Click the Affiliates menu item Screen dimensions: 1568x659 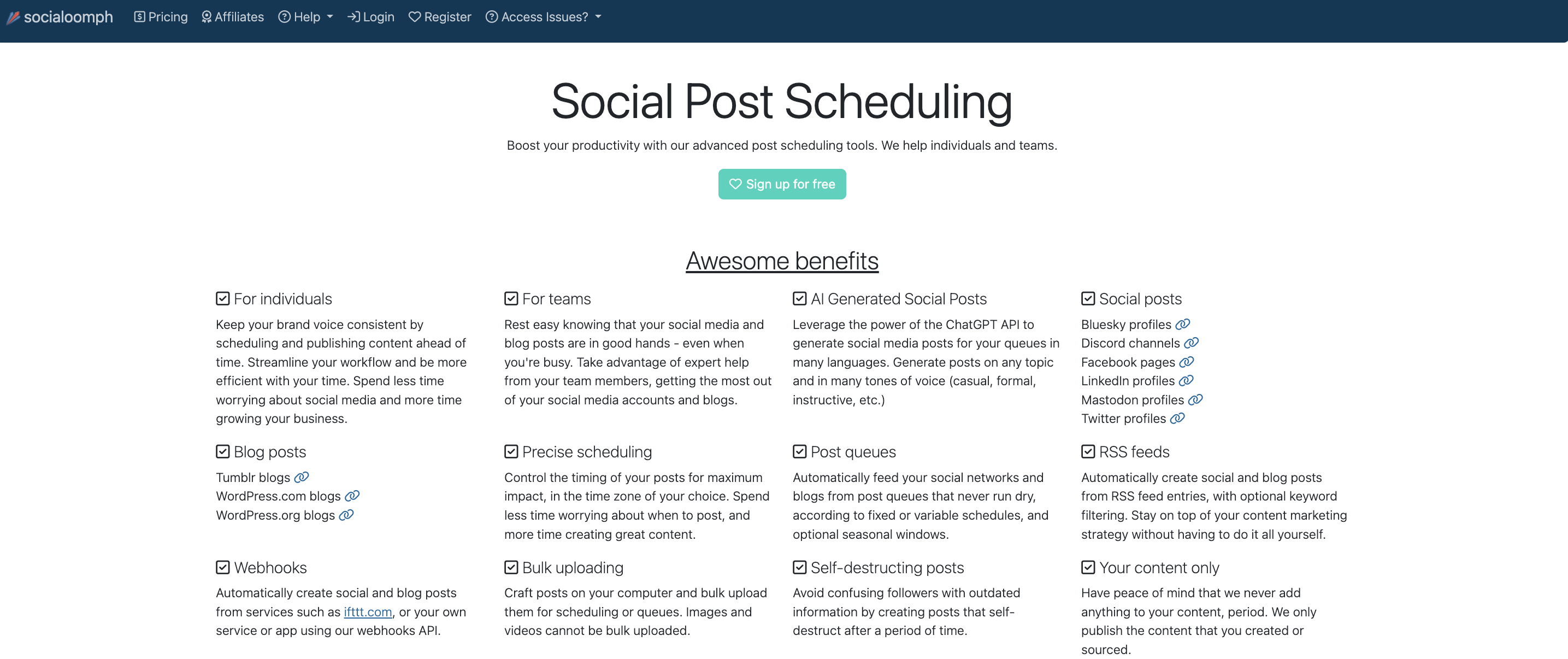pyautogui.click(x=232, y=16)
